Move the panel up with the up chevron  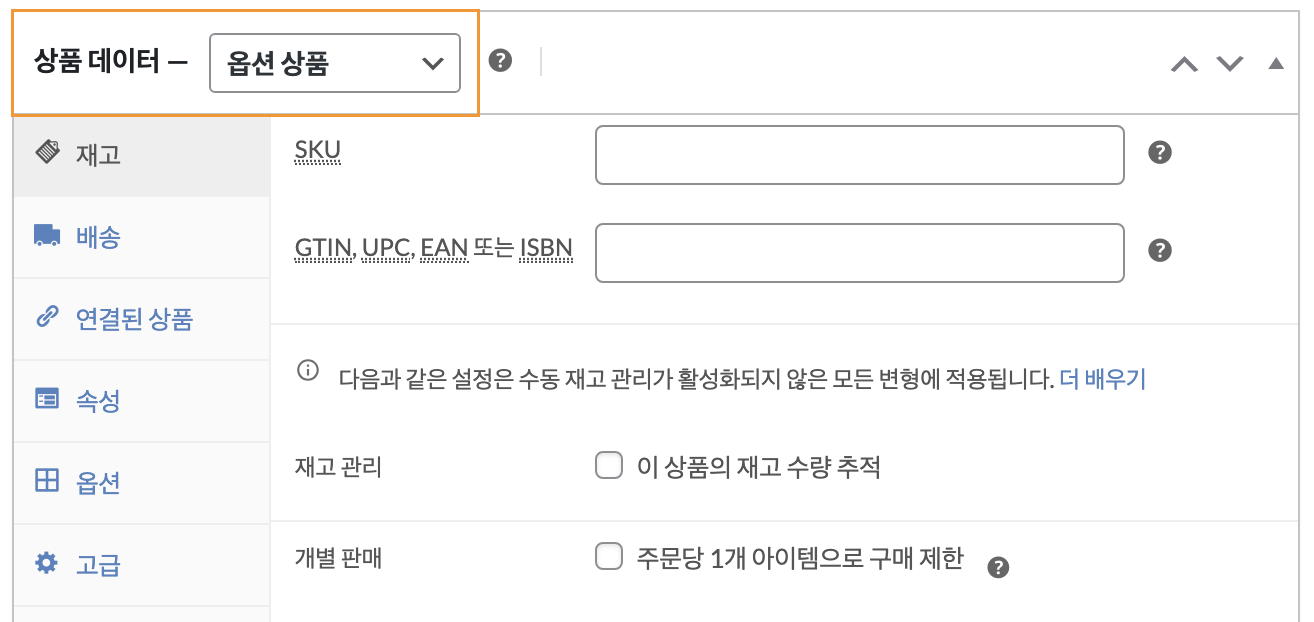pos(1184,64)
